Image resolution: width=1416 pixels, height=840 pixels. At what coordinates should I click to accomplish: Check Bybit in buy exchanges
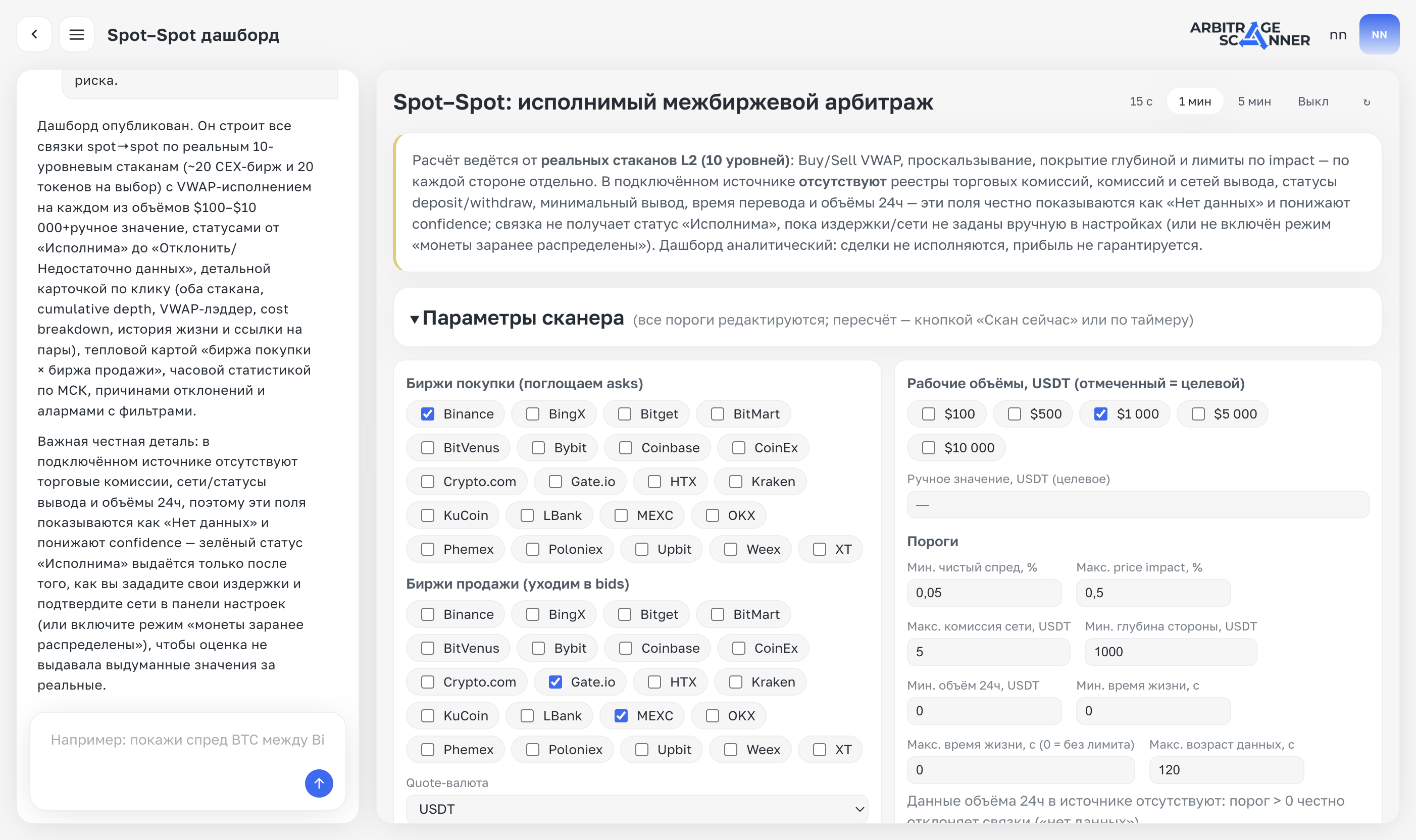tap(538, 448)
